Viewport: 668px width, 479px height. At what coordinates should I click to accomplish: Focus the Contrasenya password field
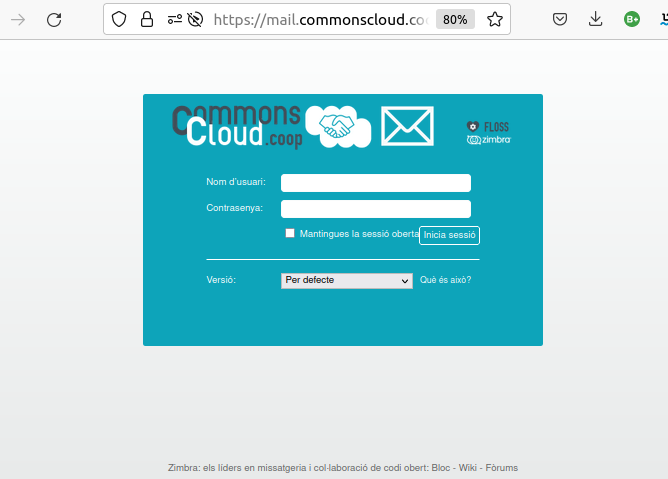pos(376,209)
